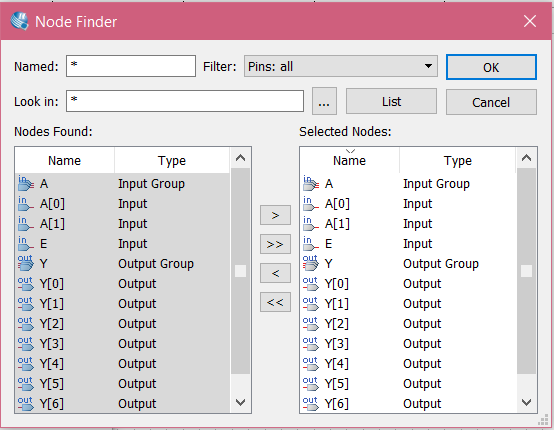The height and width of the screenshot is (430, 554).
Task: Click output group icon for Y in Nodes Found
Action: (26, 263)
